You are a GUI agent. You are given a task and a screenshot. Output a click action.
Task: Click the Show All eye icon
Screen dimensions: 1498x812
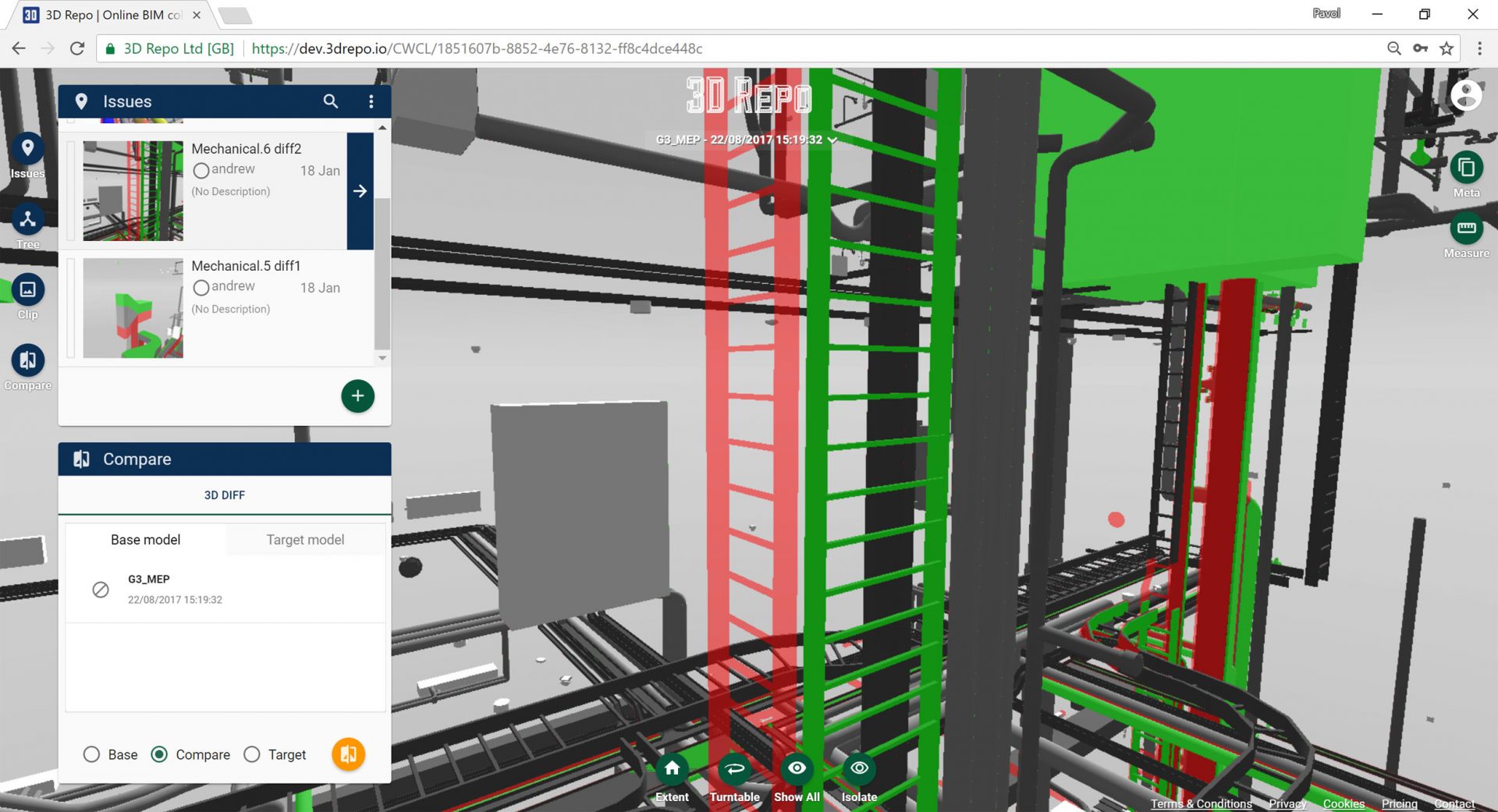click(797, 769)
